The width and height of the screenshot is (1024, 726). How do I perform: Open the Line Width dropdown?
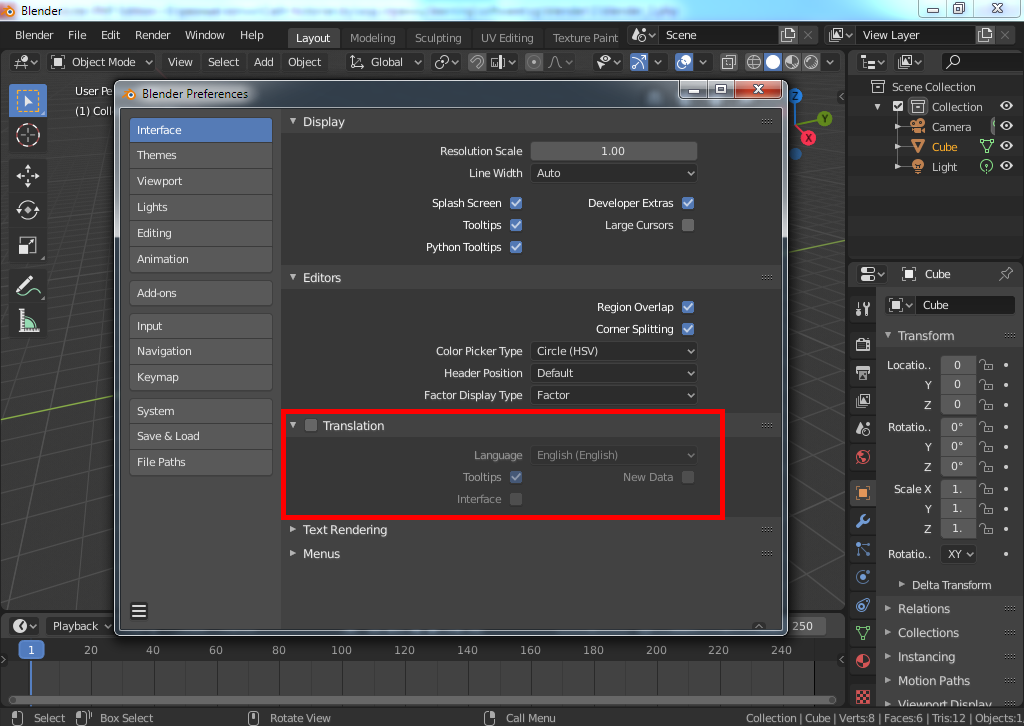tap(613, 173)
